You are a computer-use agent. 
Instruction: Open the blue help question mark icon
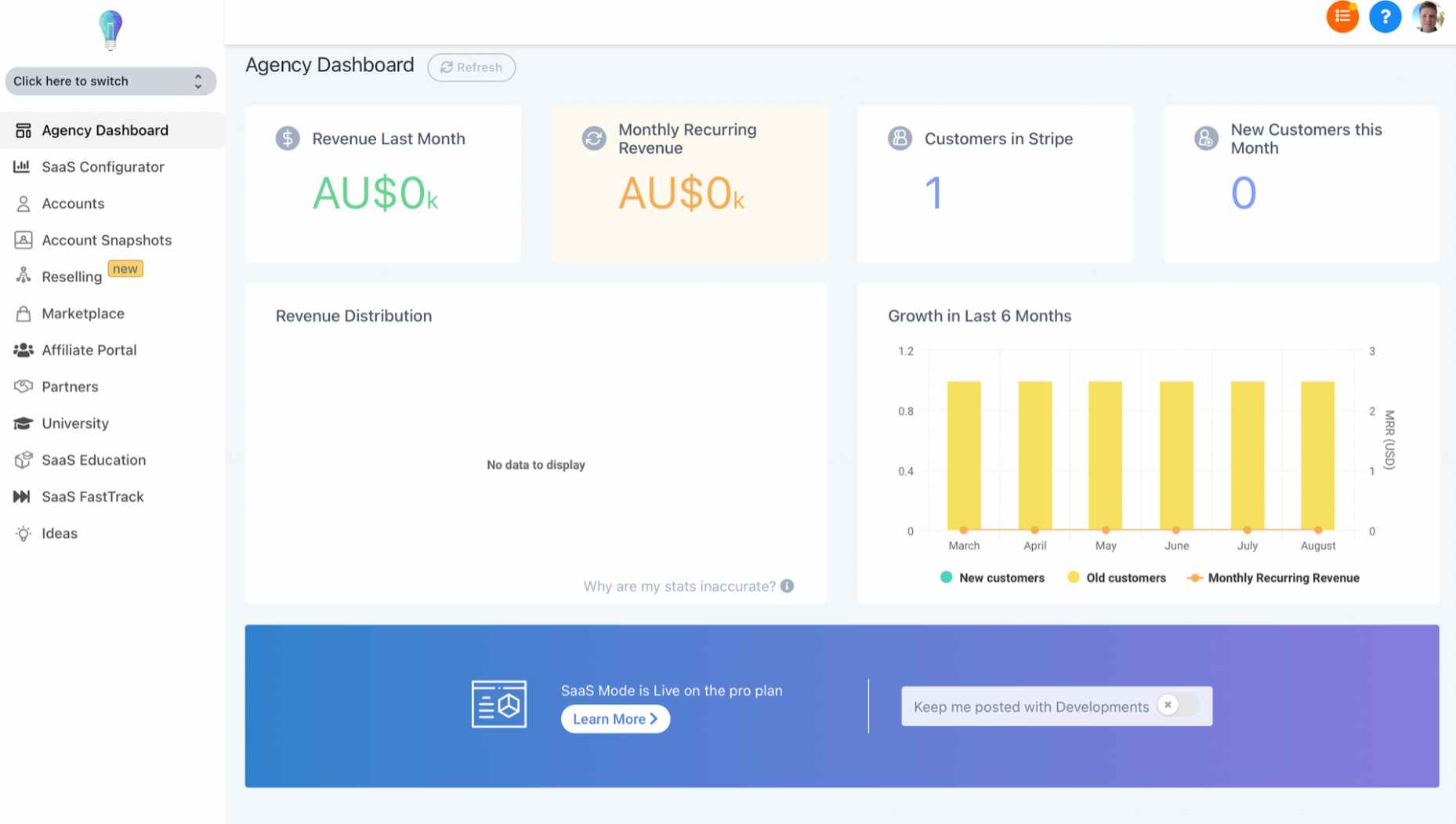[x=1385, y=16]
